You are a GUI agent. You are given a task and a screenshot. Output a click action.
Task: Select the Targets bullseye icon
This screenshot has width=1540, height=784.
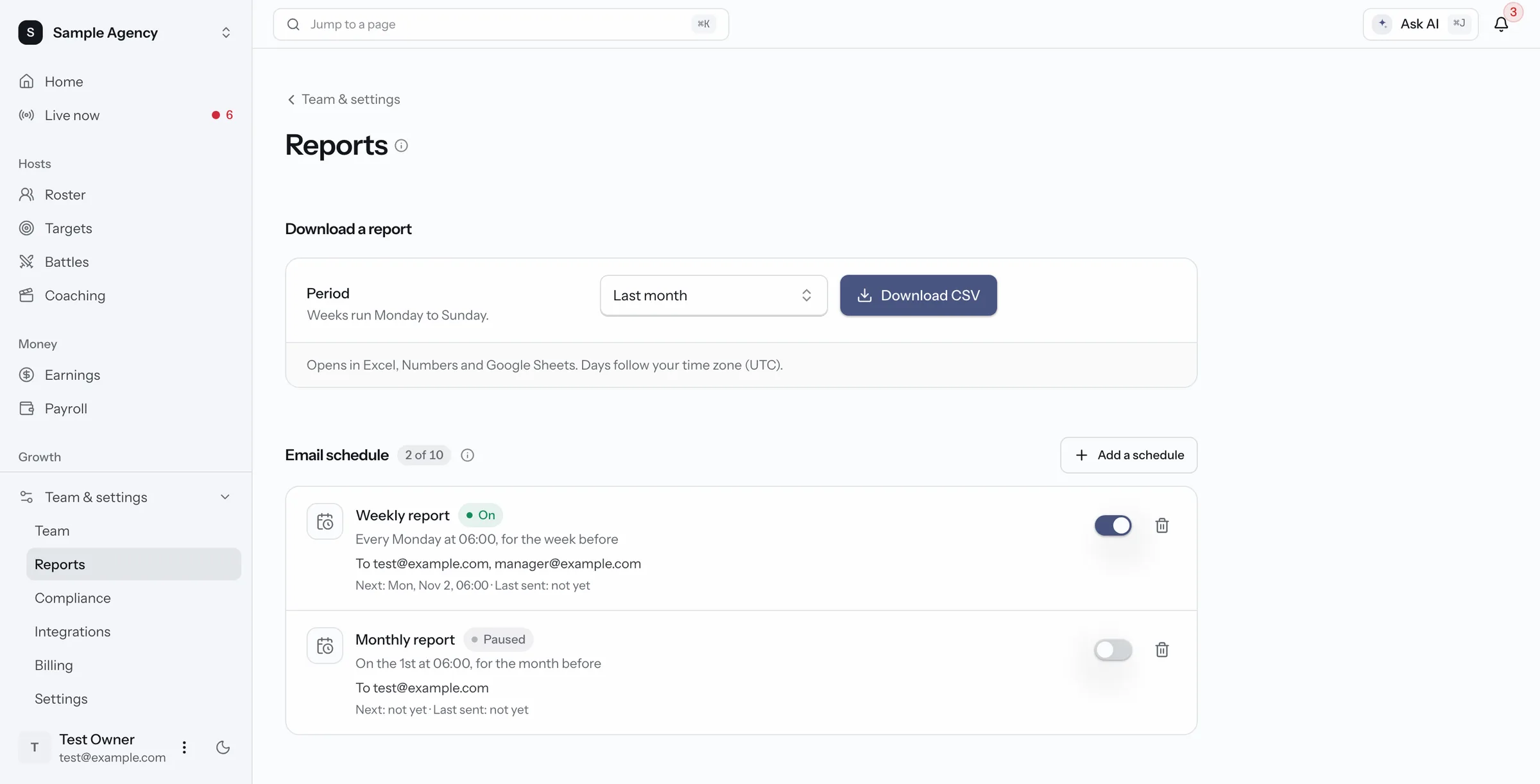26,228
